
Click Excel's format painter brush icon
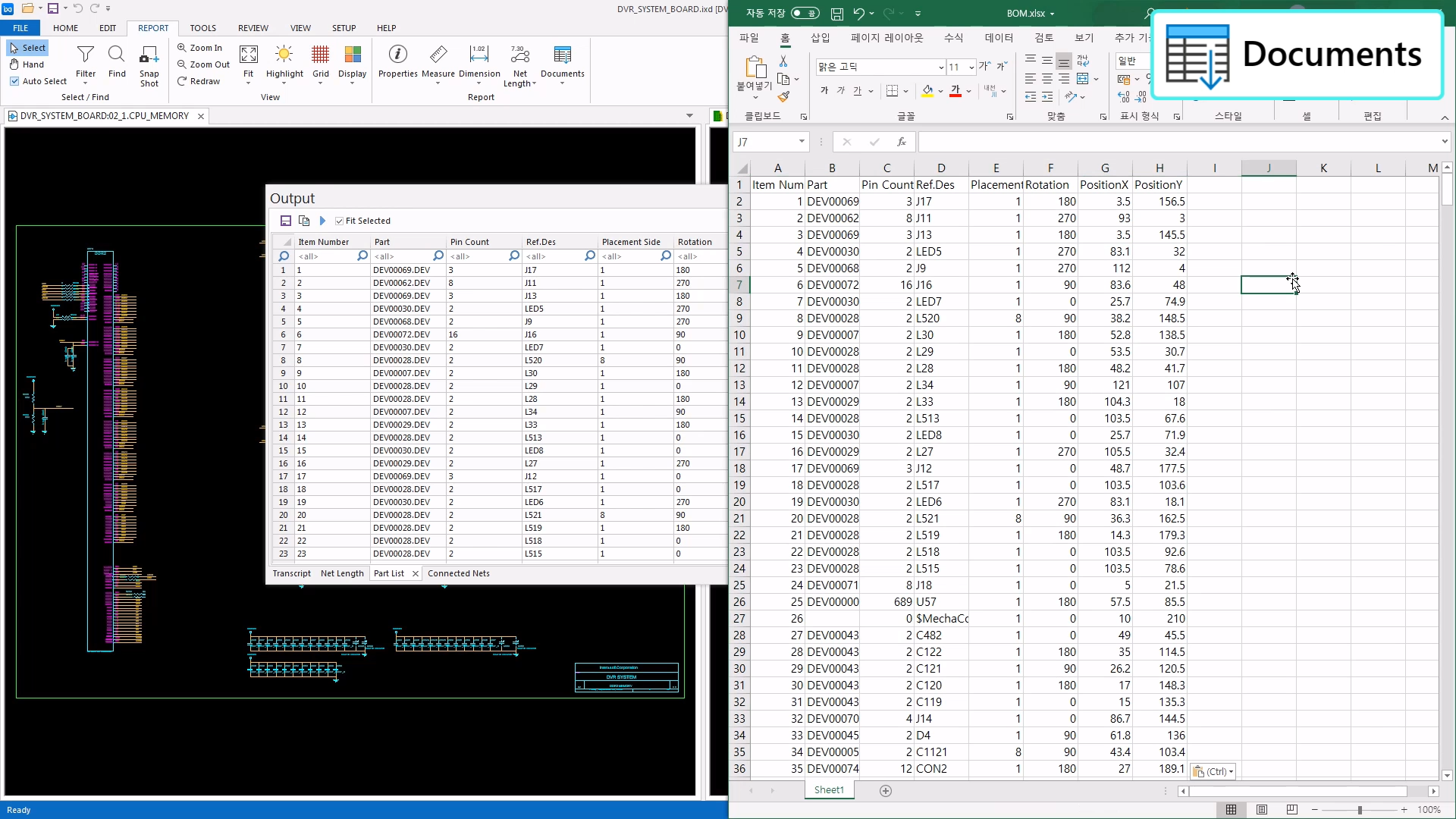pos(783,96)
